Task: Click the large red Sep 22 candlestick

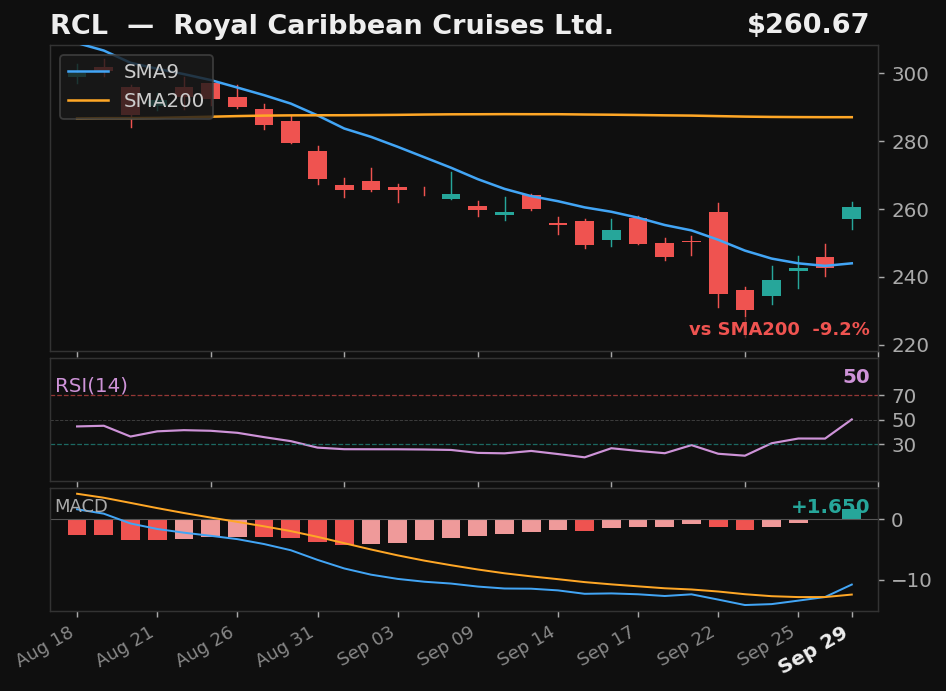Action: [719, 253]
